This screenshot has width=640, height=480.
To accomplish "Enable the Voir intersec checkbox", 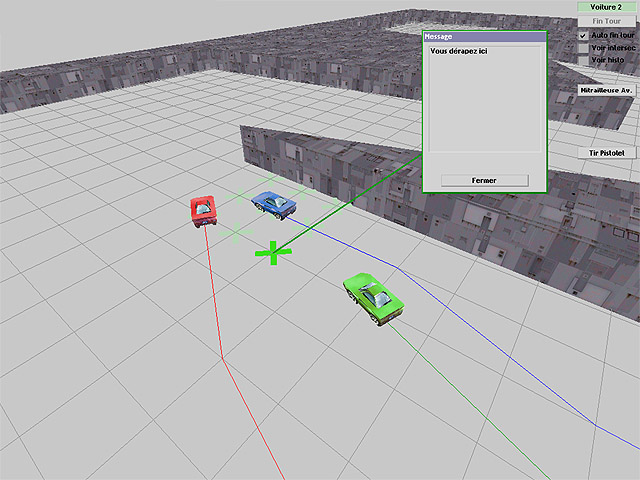I will (583, 47).
